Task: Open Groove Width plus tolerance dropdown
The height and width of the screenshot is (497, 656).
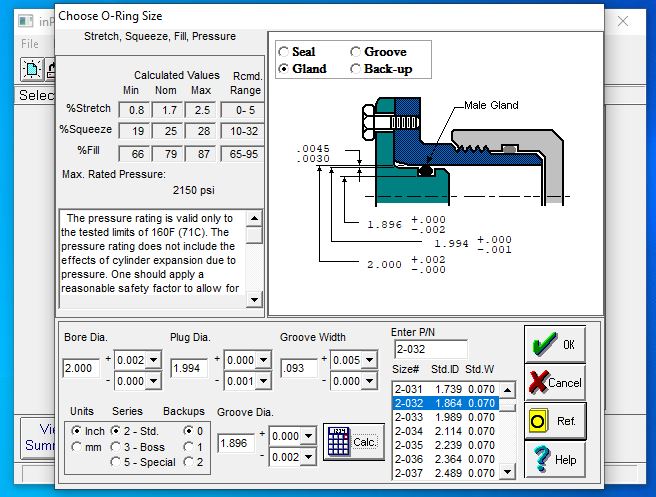Action: (369, 360)
